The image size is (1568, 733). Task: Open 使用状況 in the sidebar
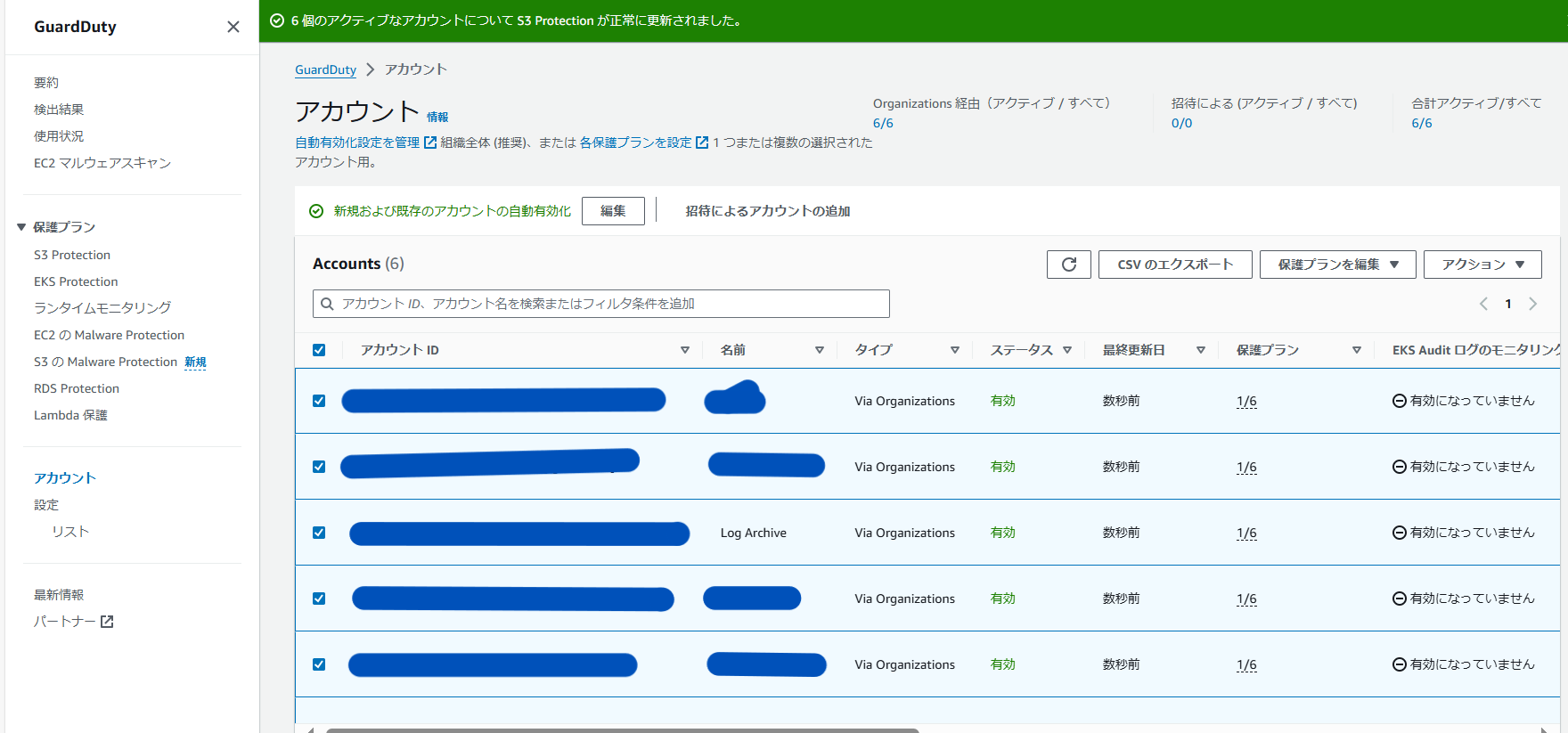point(59,136)
